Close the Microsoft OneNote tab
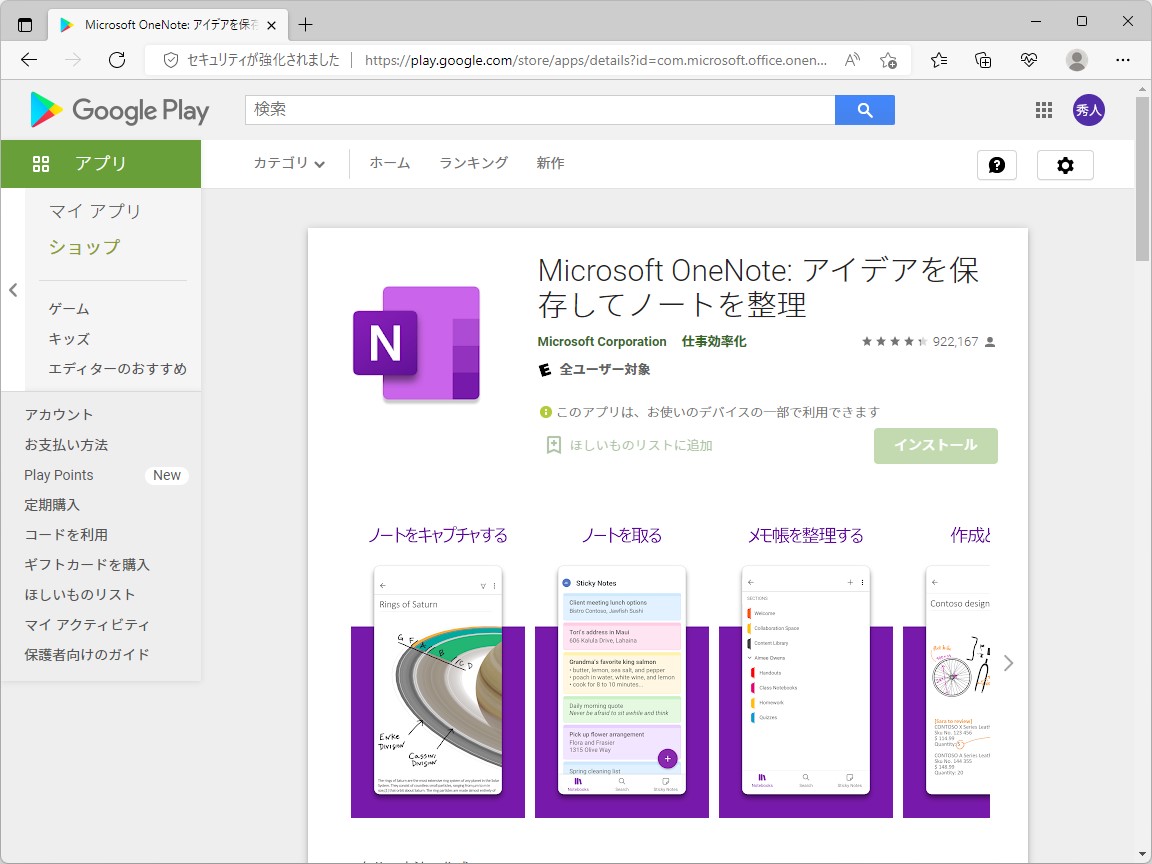This screenshot has width=1152, height=864. [271, 25]
